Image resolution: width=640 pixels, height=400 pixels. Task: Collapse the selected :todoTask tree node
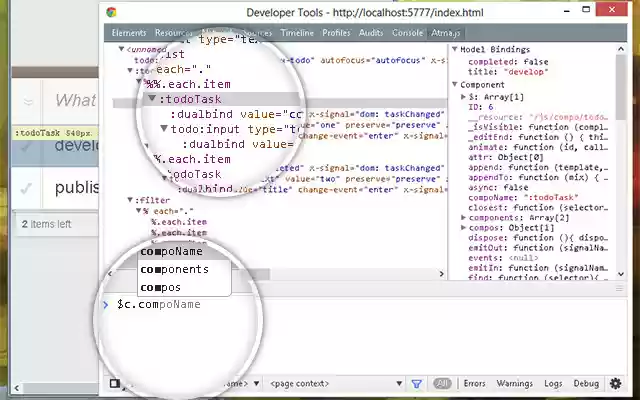click(x=152, y=98)
